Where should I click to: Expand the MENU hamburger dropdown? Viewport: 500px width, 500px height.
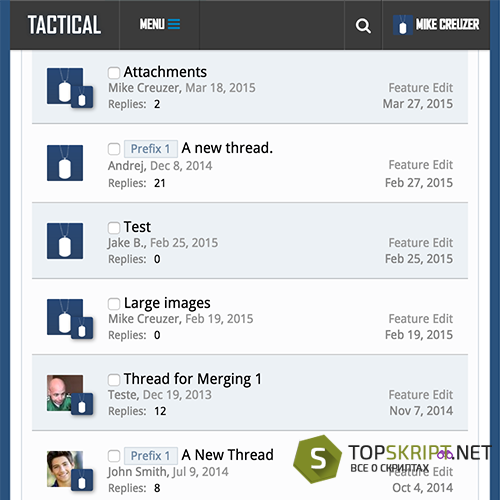pyautogui.click(x=160, y=24)
